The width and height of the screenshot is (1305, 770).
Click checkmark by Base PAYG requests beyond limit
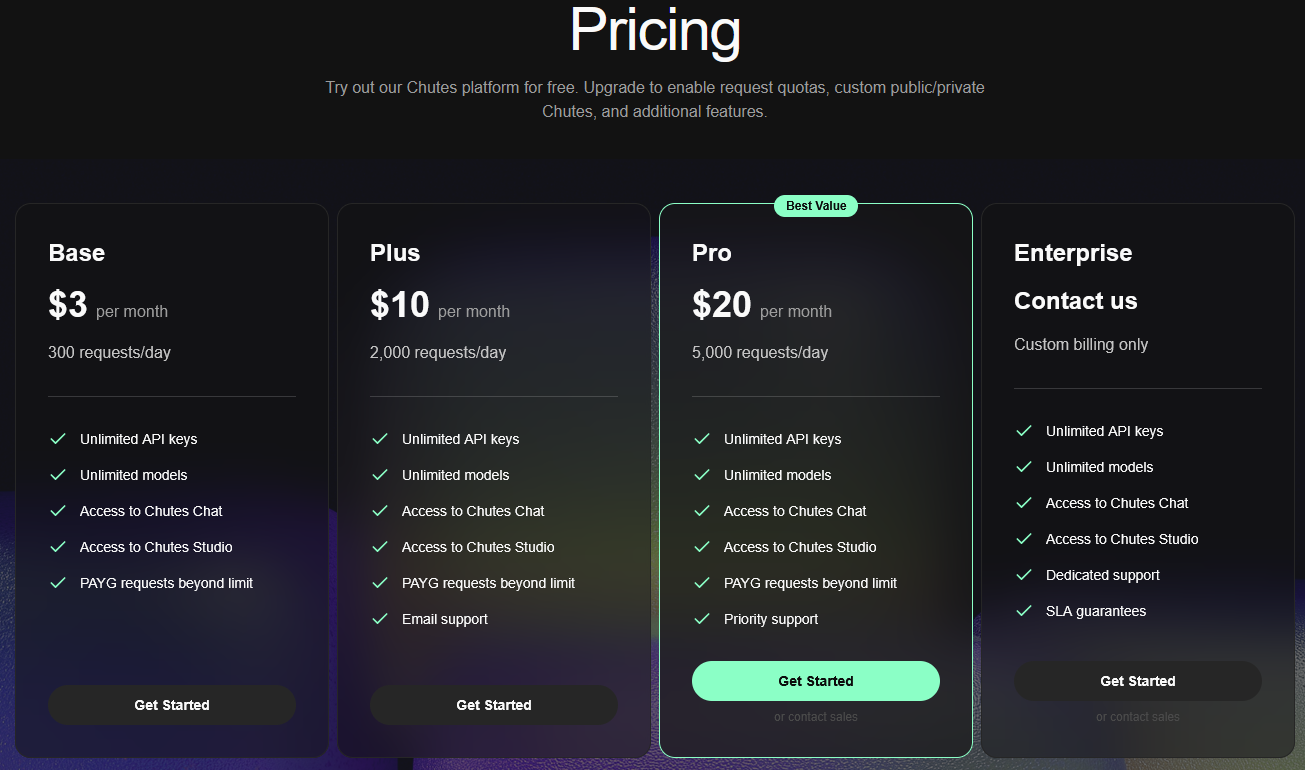(x=58, y=583)
